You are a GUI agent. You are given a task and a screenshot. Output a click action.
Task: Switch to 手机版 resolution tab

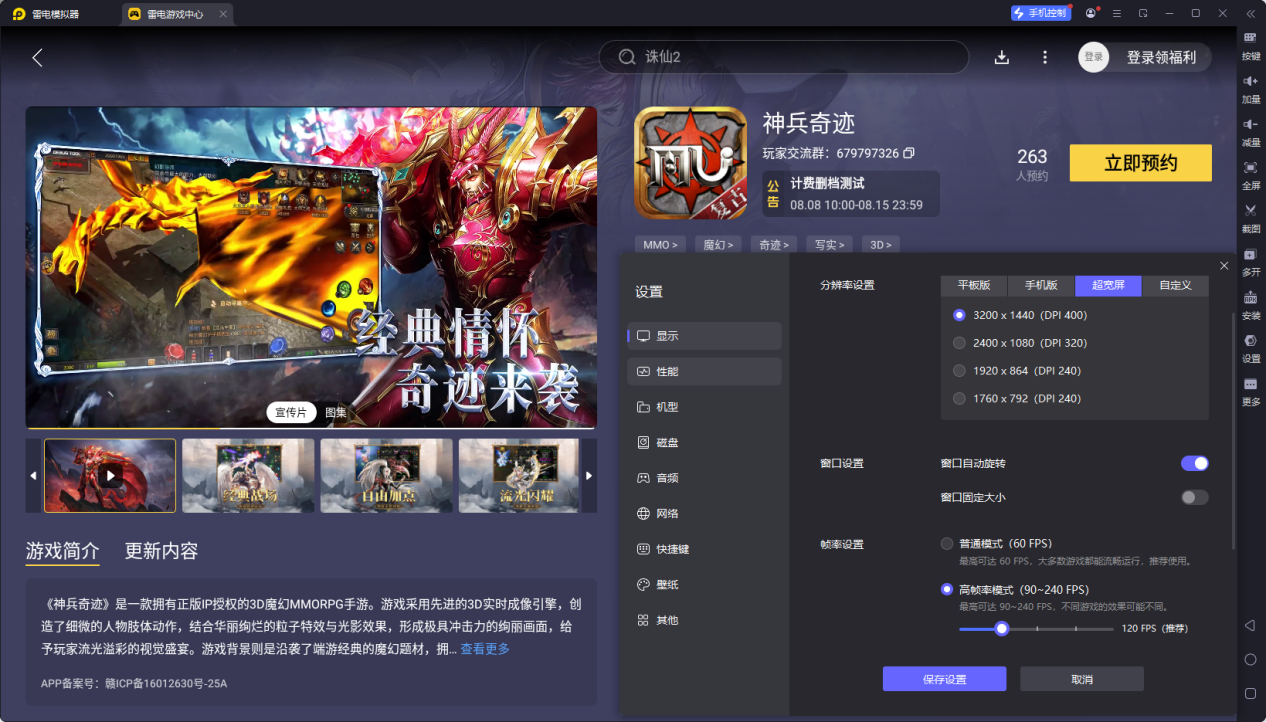click(1041, 285)
